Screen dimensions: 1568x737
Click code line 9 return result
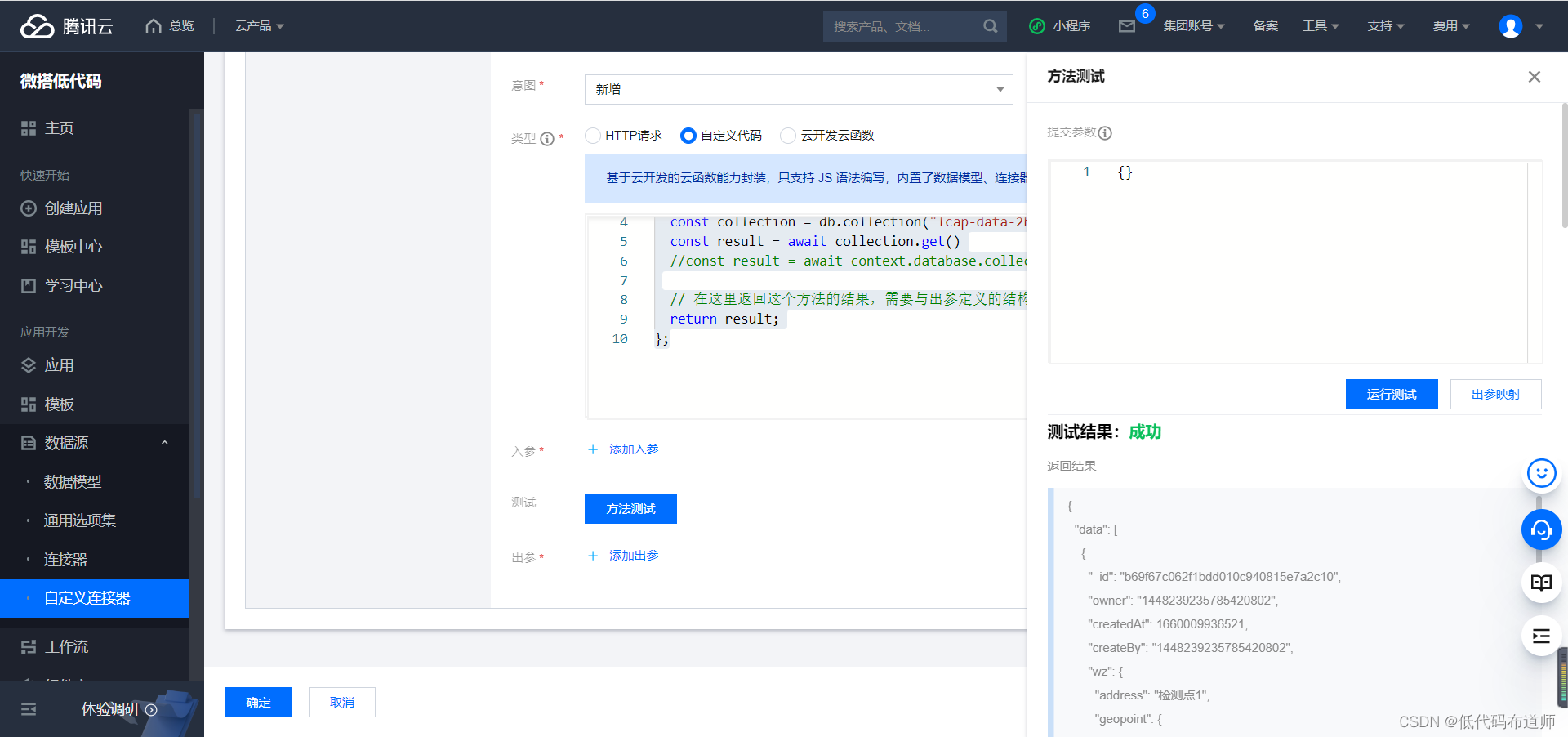(x=724, y=319)
